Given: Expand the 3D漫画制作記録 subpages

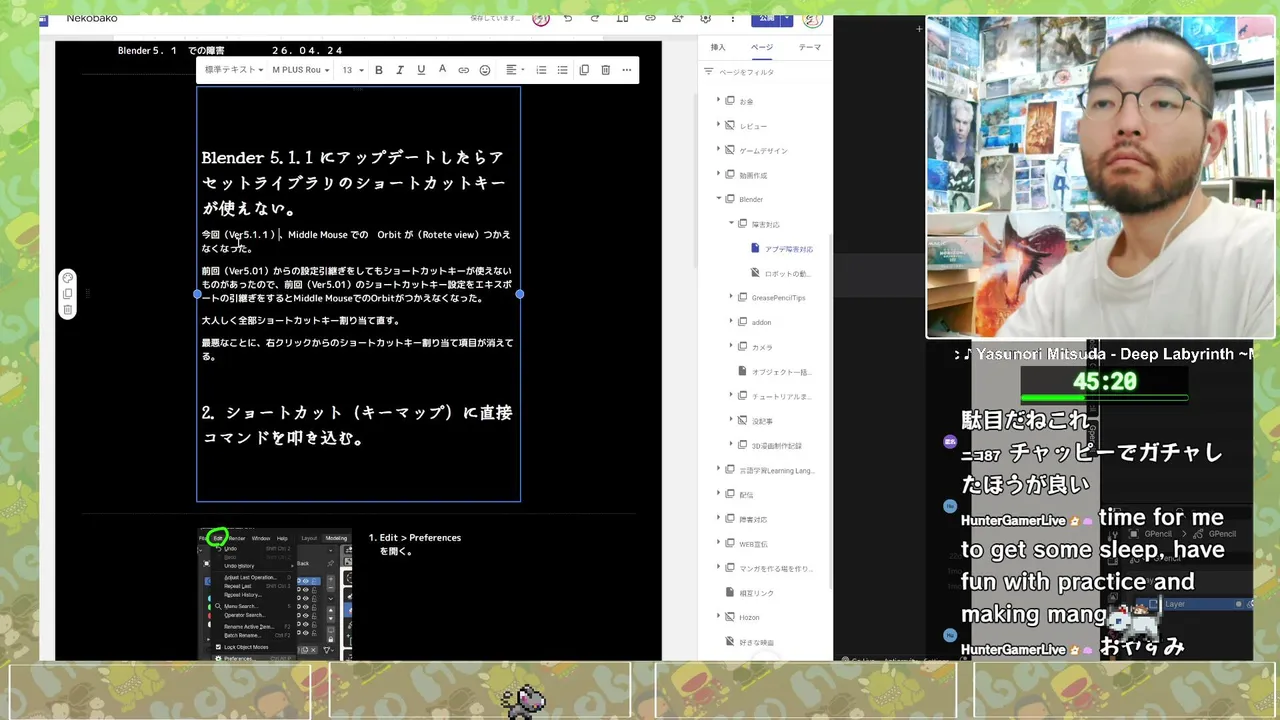Looking at the screenshot, I should 731,445.
